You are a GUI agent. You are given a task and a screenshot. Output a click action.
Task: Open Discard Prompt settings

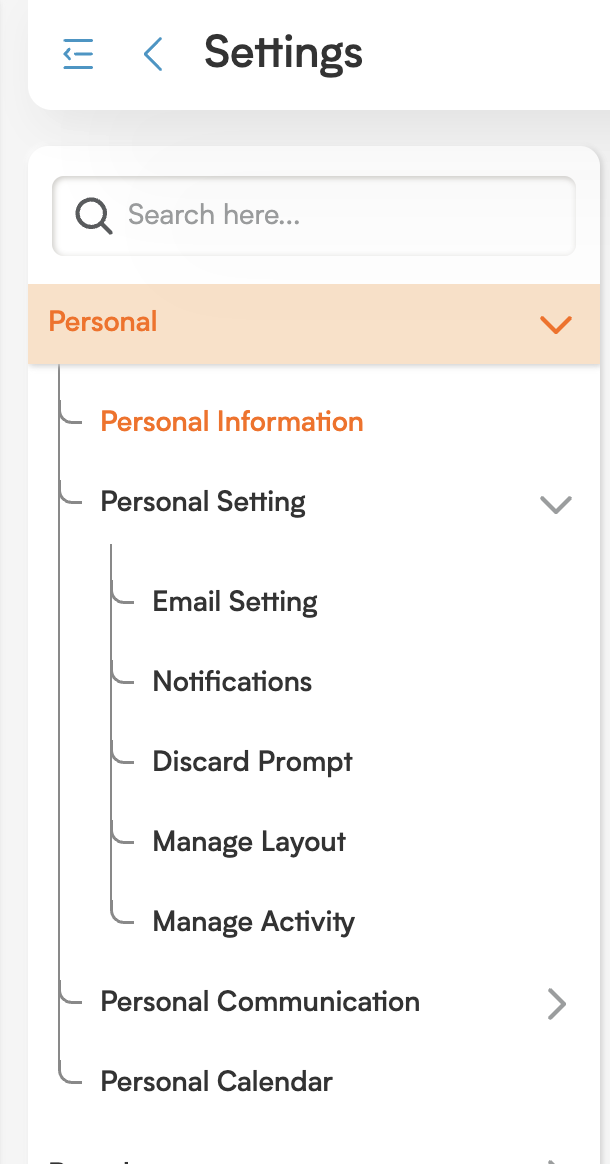(252, 762)
